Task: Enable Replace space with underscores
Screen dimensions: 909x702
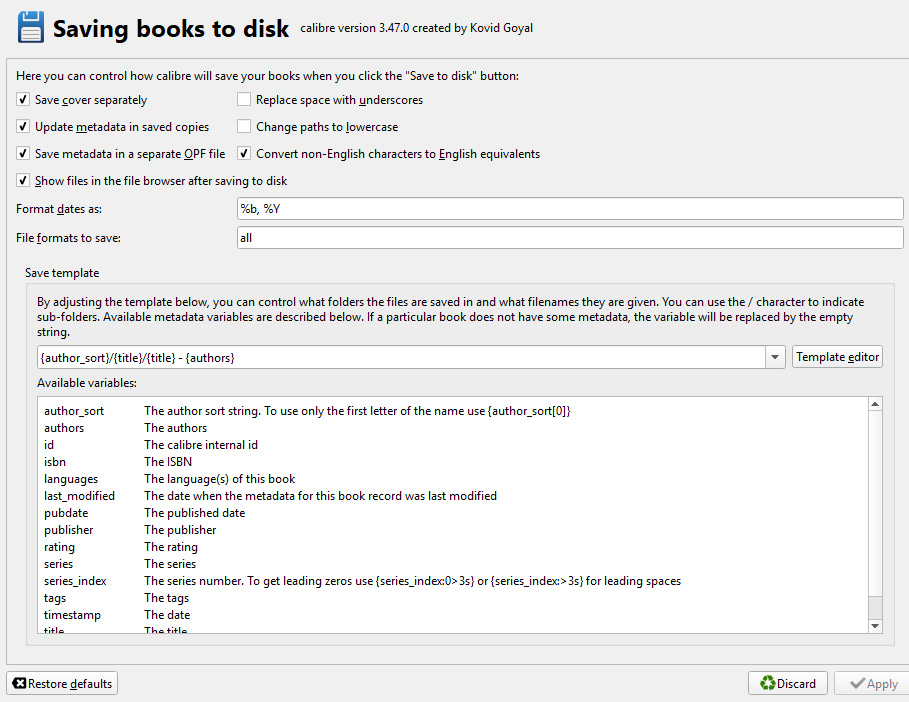Action: pos(244,100)
